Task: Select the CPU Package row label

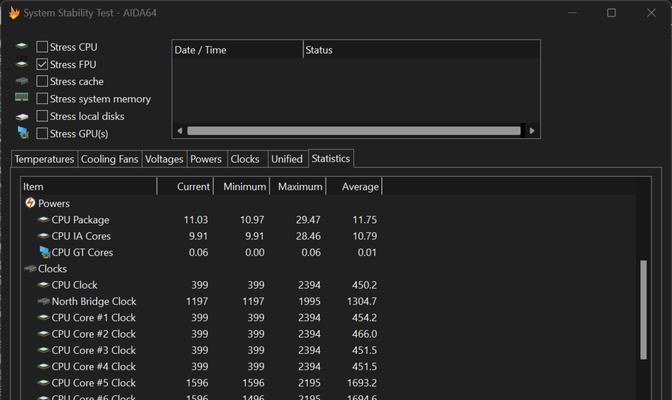Action: [x=80, y=220]
